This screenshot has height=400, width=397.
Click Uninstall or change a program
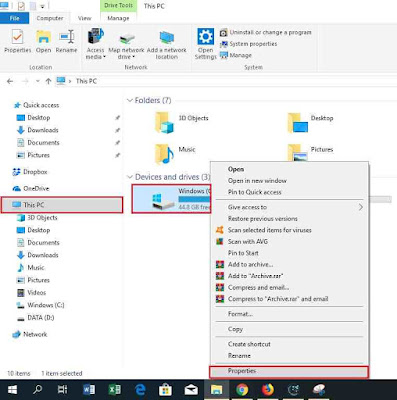(x=266, y=32)
